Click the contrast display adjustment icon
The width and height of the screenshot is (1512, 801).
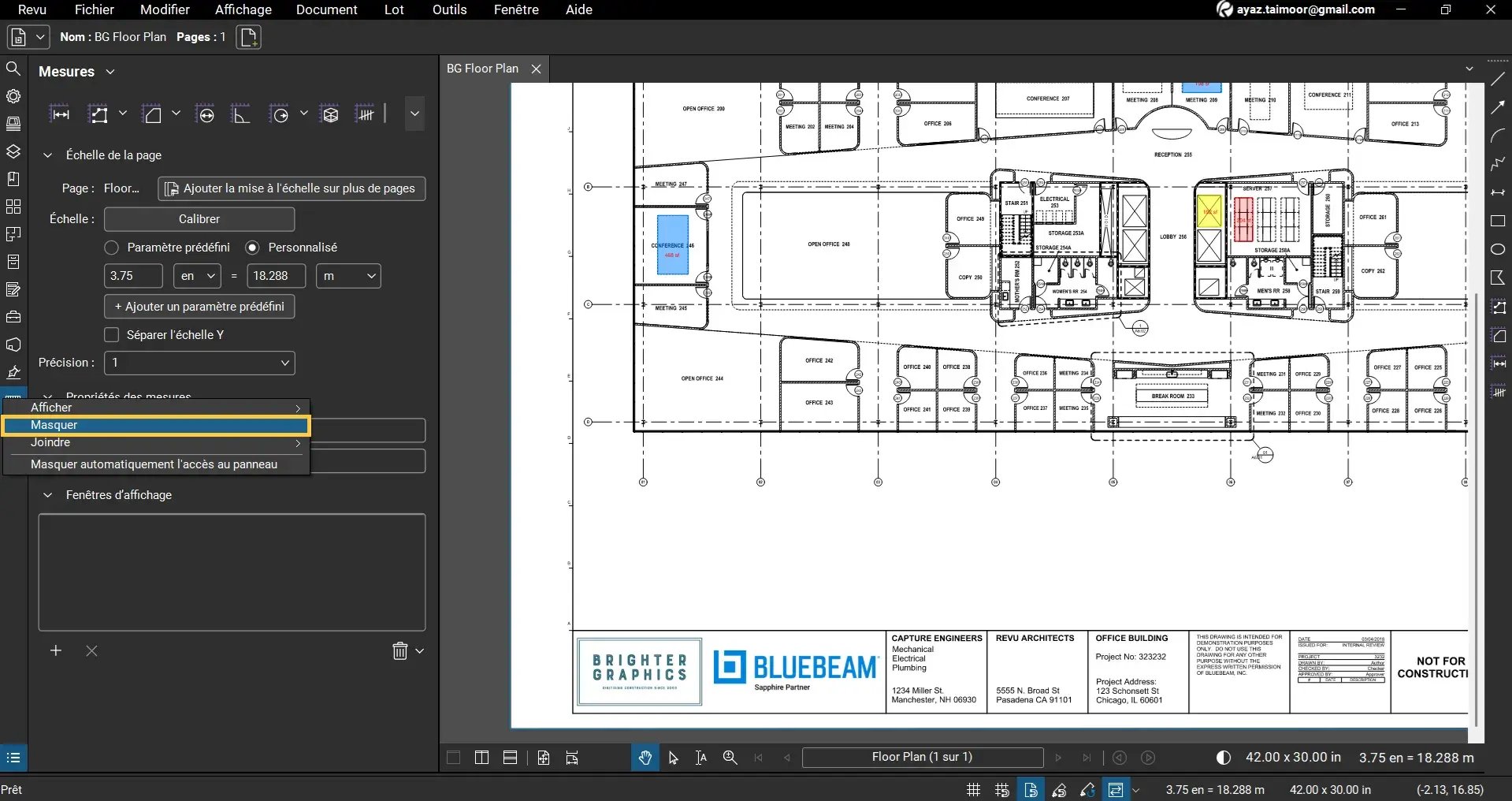click(1222, 757)
